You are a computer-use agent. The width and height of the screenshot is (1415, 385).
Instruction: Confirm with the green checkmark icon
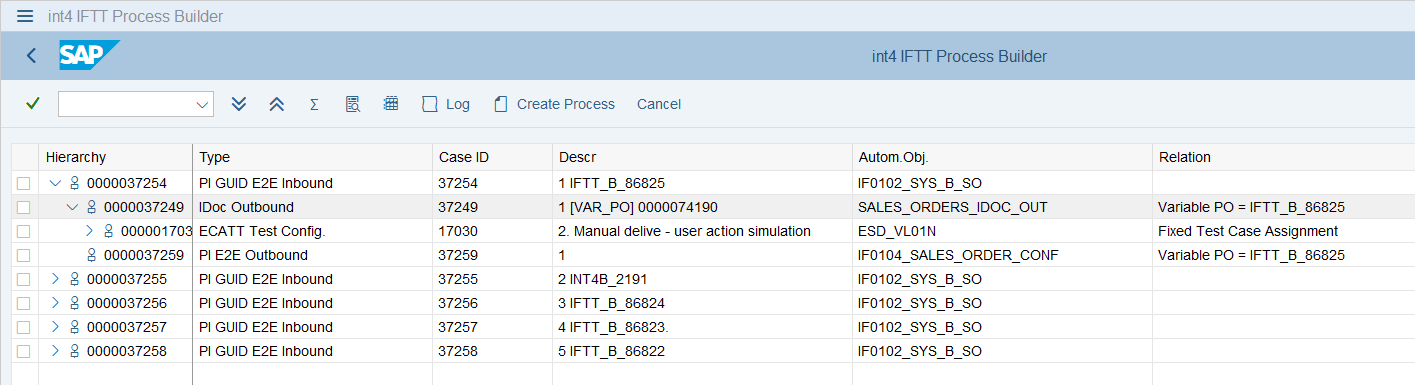tap(33, 103)
